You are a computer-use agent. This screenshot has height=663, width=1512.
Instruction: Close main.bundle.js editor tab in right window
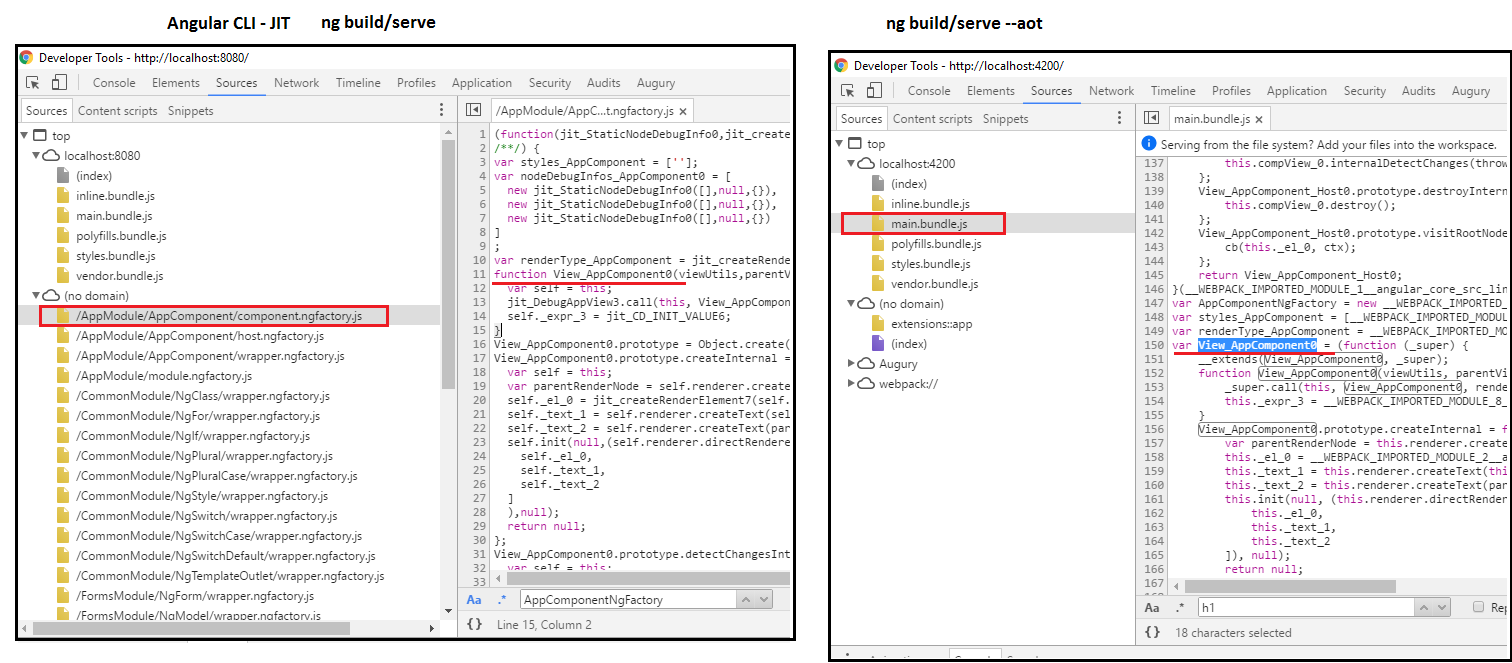(1259, 120)
